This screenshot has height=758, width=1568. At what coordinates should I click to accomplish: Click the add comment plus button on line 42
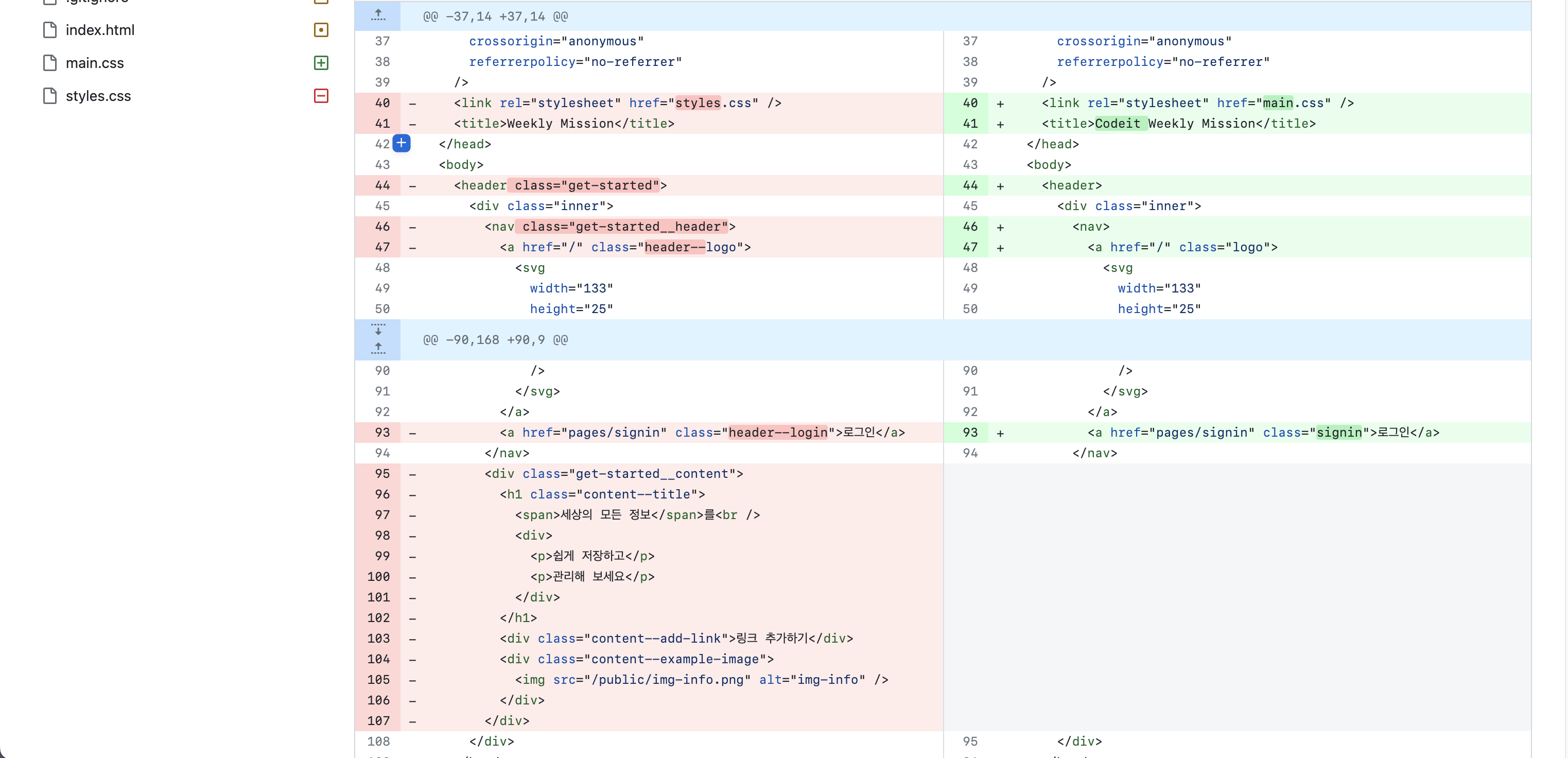pos(401,143)
